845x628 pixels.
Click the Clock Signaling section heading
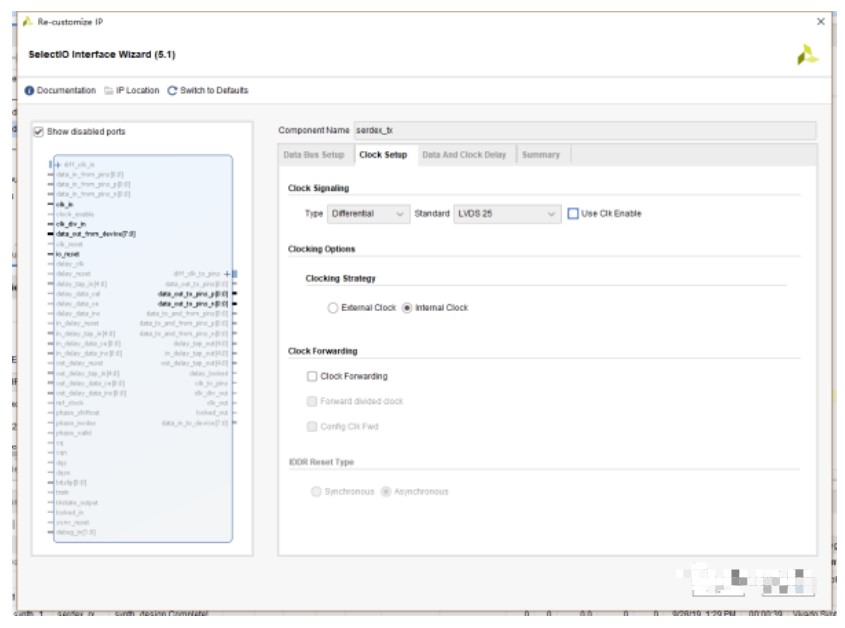point(318,188)
